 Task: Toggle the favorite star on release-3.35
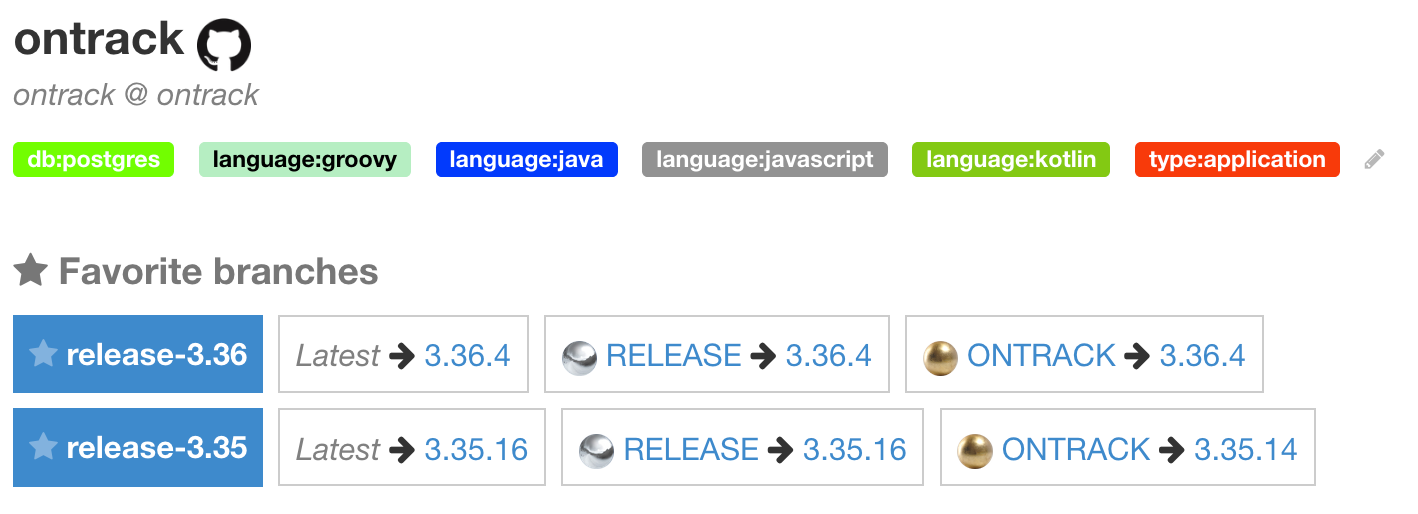coord(43,448)
